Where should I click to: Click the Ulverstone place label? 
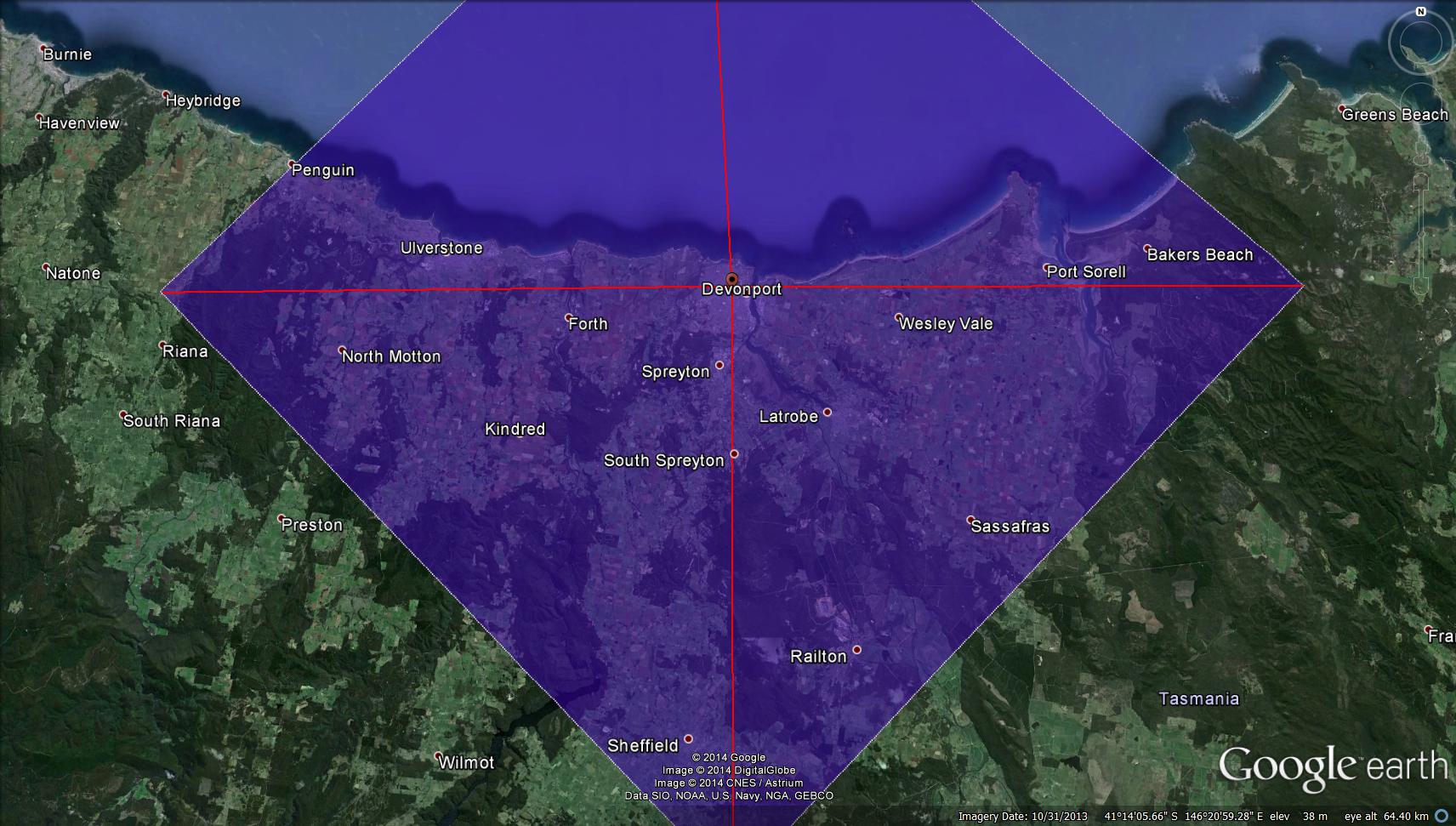[441, 248]
